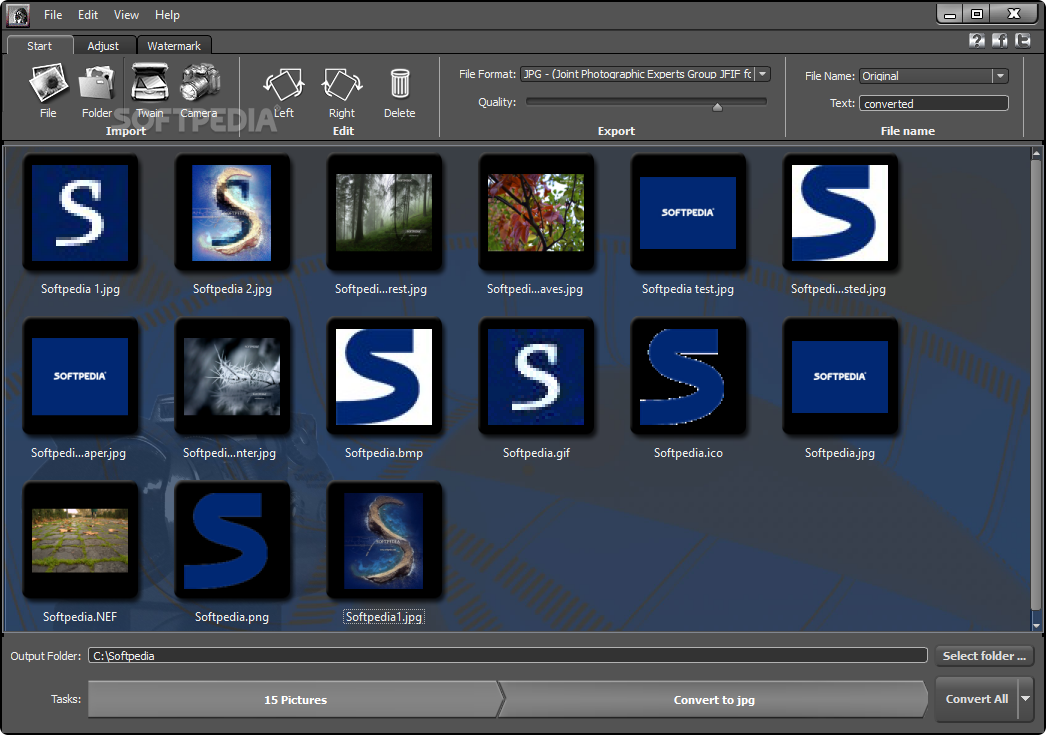The height and width of the screenshot is (735, 1046).
Task: Click the Quality slider handle
Action: 717,105
